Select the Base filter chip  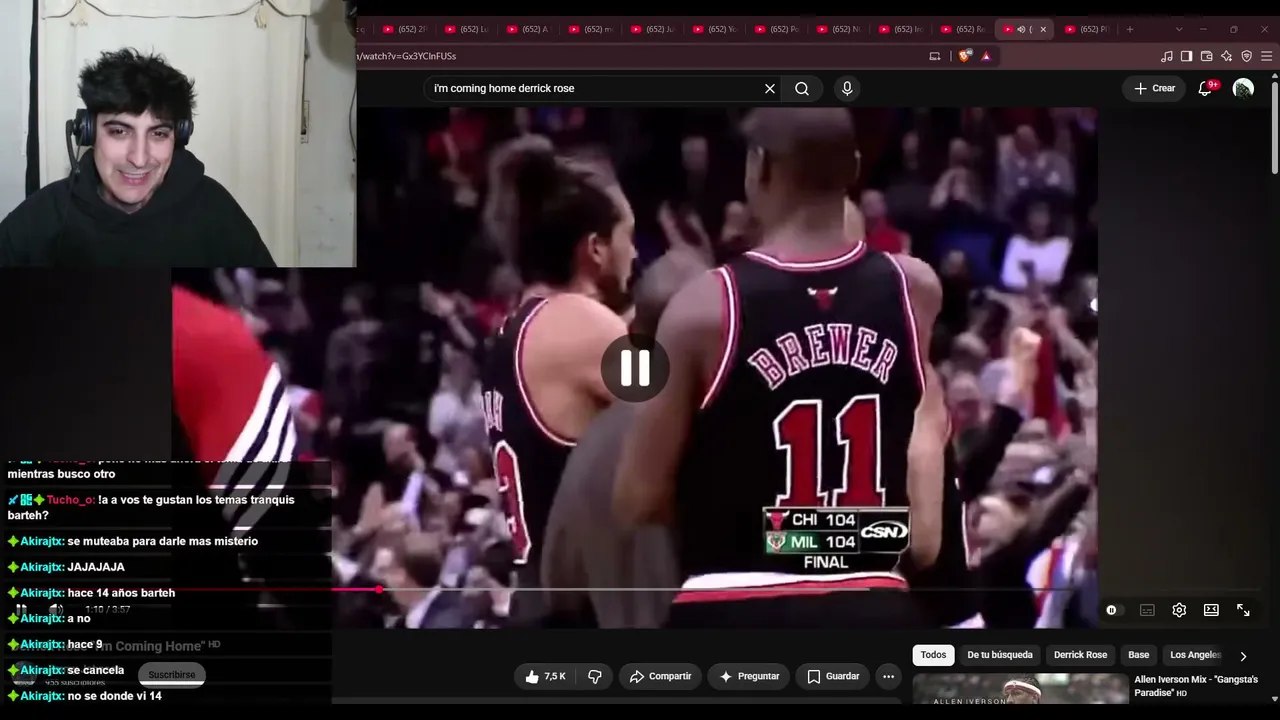[1139, 655]
